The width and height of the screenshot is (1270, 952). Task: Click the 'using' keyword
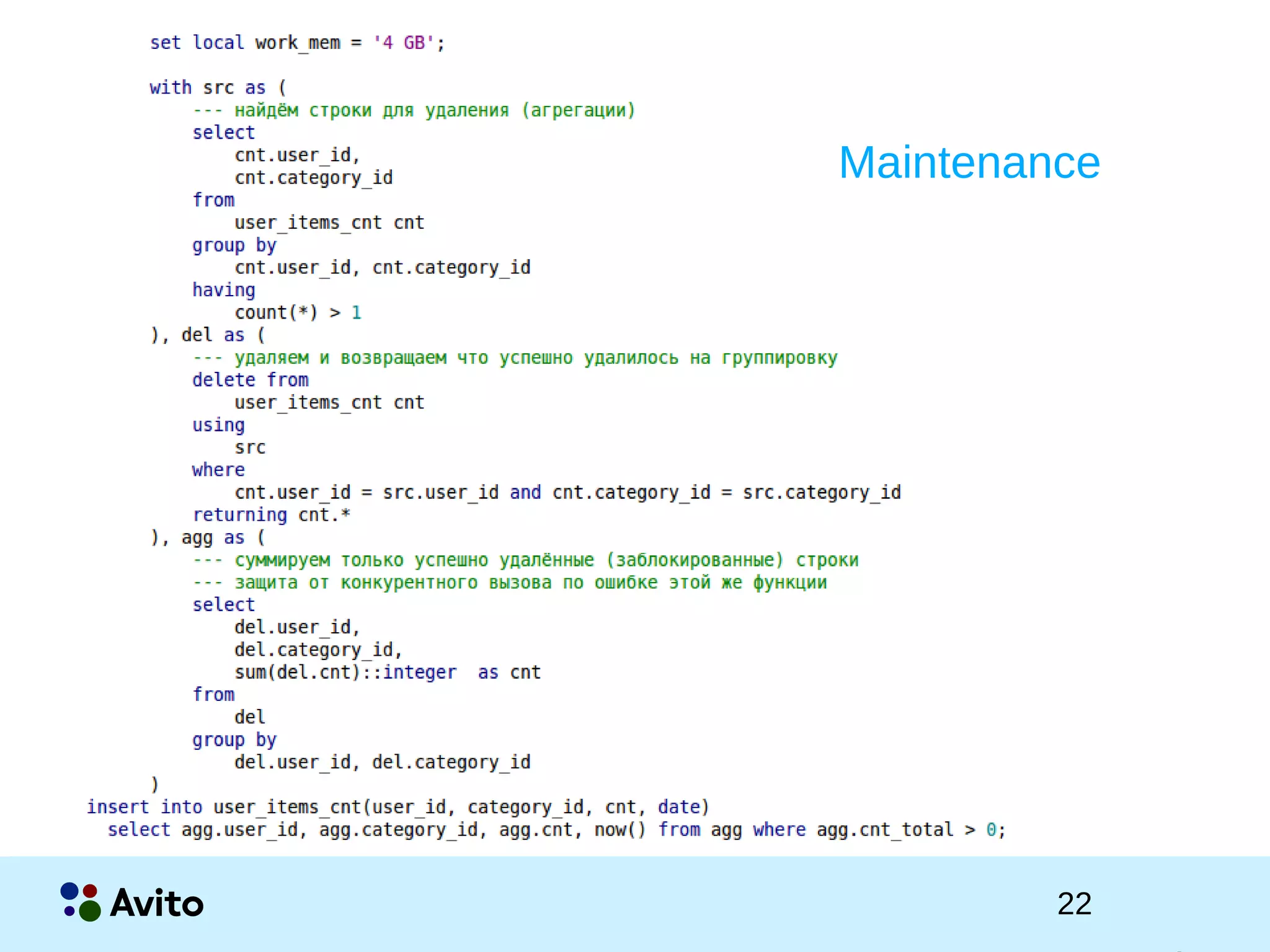point(218,425)
